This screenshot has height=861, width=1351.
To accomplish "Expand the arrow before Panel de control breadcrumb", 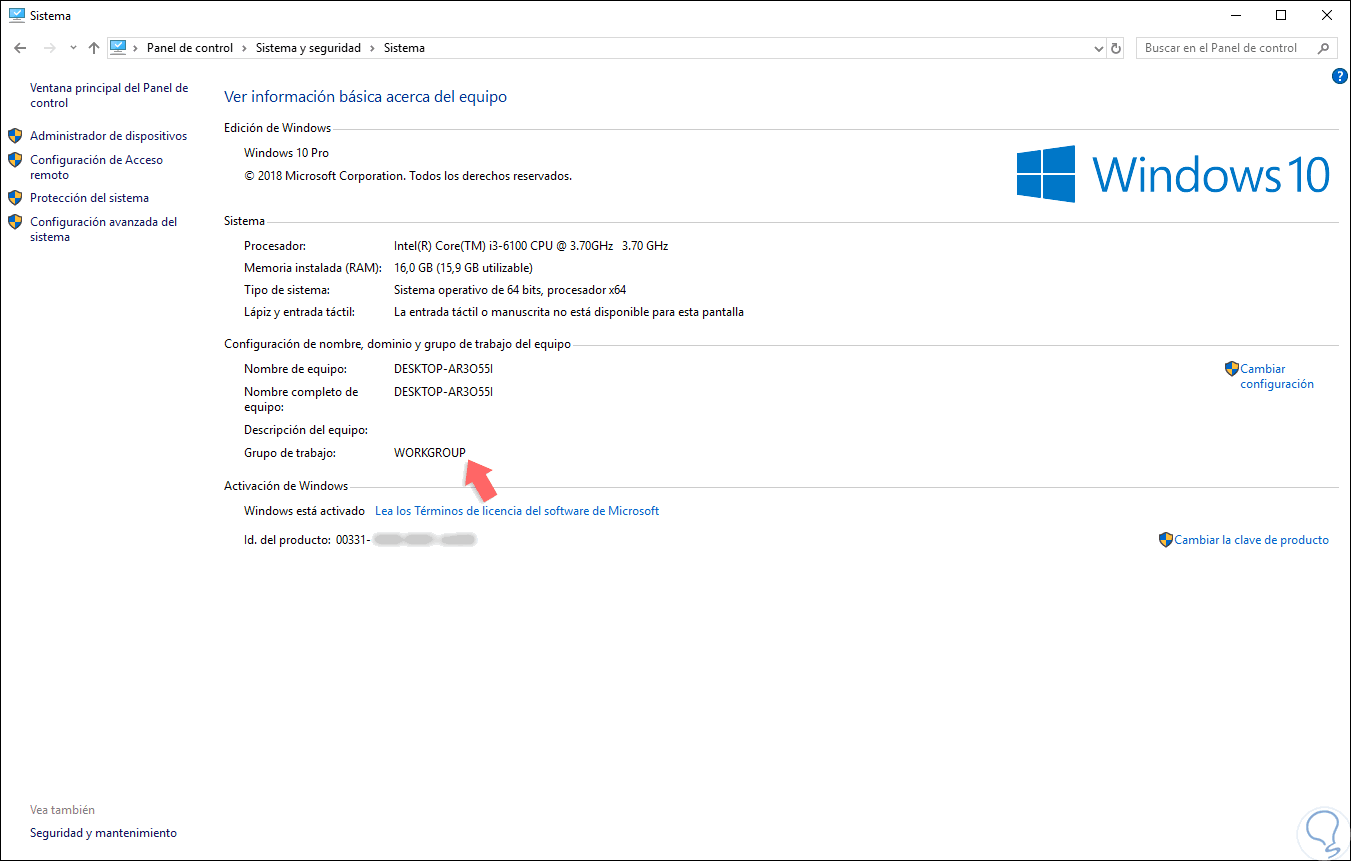I will [x=138, y=48].
